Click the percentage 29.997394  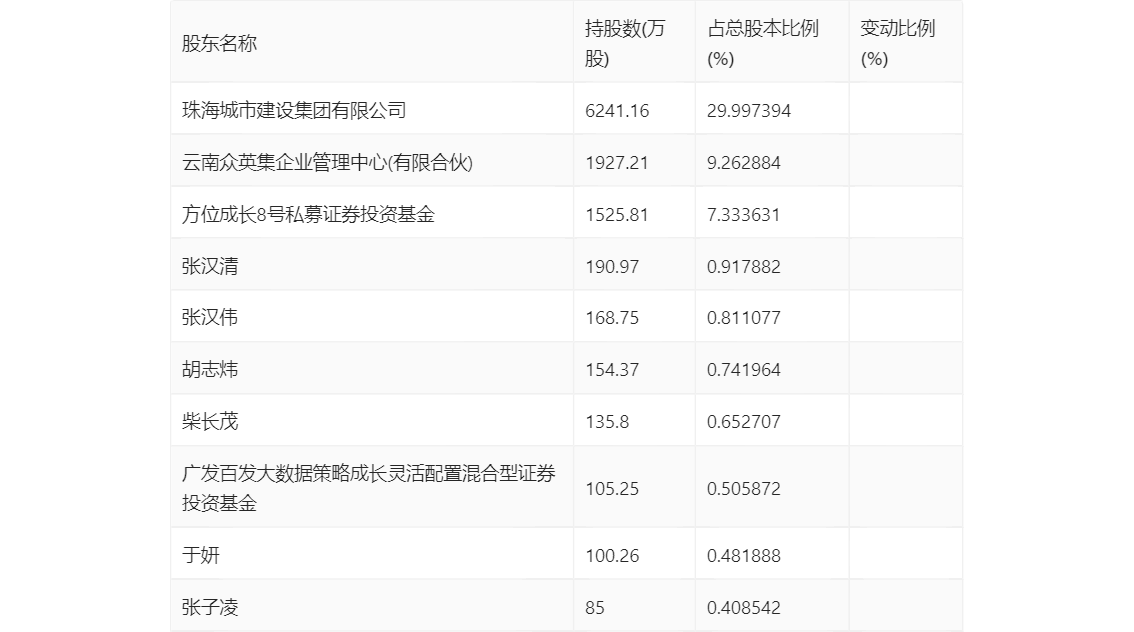pos(749,111)
